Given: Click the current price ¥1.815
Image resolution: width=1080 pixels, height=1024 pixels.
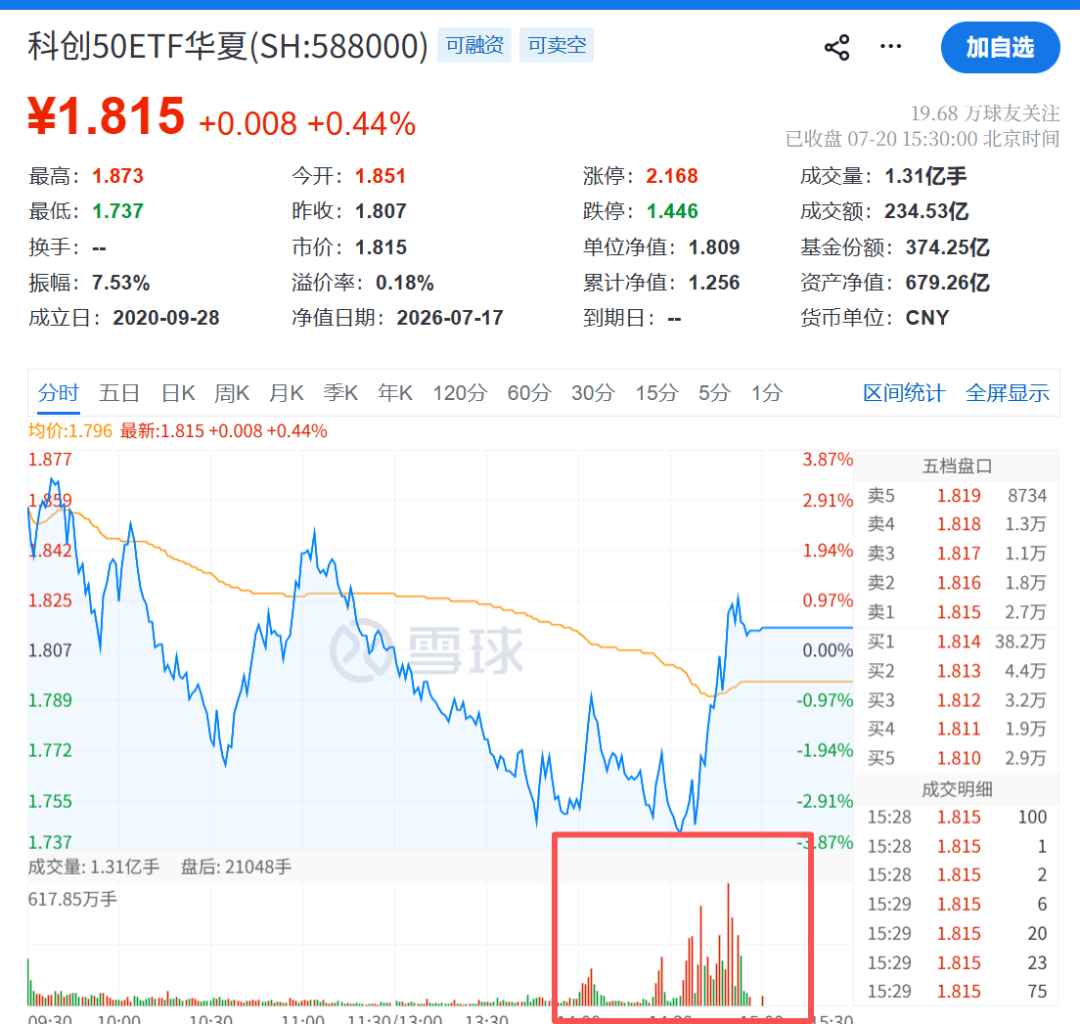Looking at the screenshot, I should 106,116.
